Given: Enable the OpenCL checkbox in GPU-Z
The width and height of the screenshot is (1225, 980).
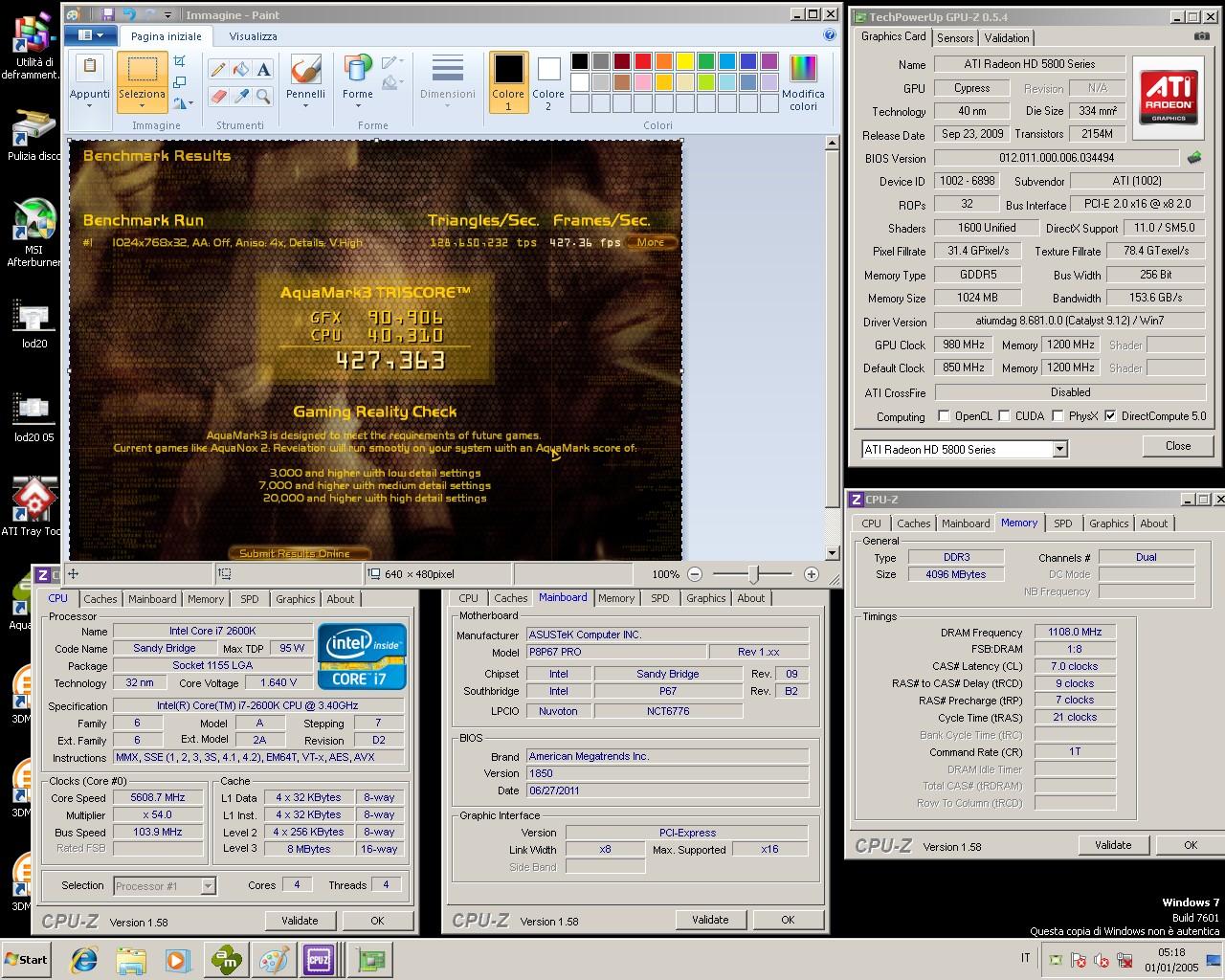Looking at the screenshot, I should (944, 416).
